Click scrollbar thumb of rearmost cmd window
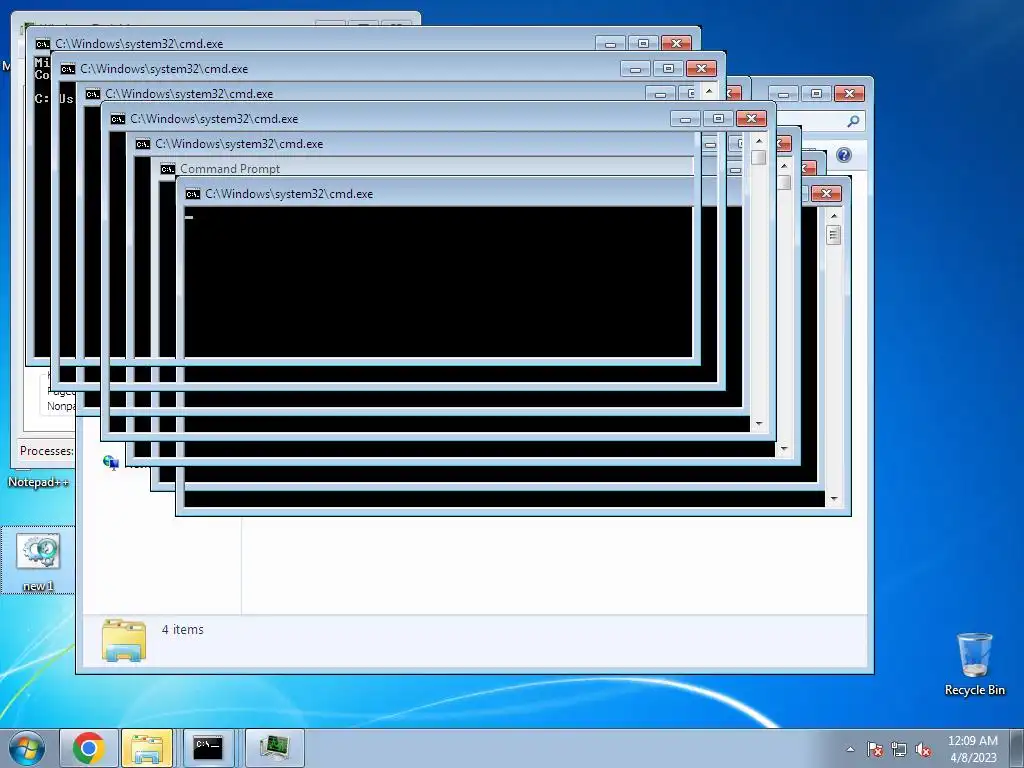The width and height of the screenshot is (1024, 768). point(833,234)
